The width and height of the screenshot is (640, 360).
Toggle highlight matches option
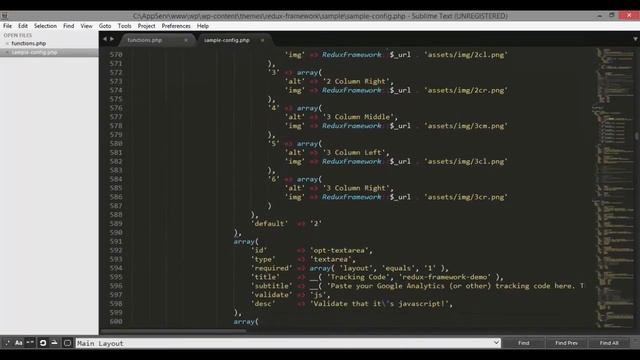[67, 343]
